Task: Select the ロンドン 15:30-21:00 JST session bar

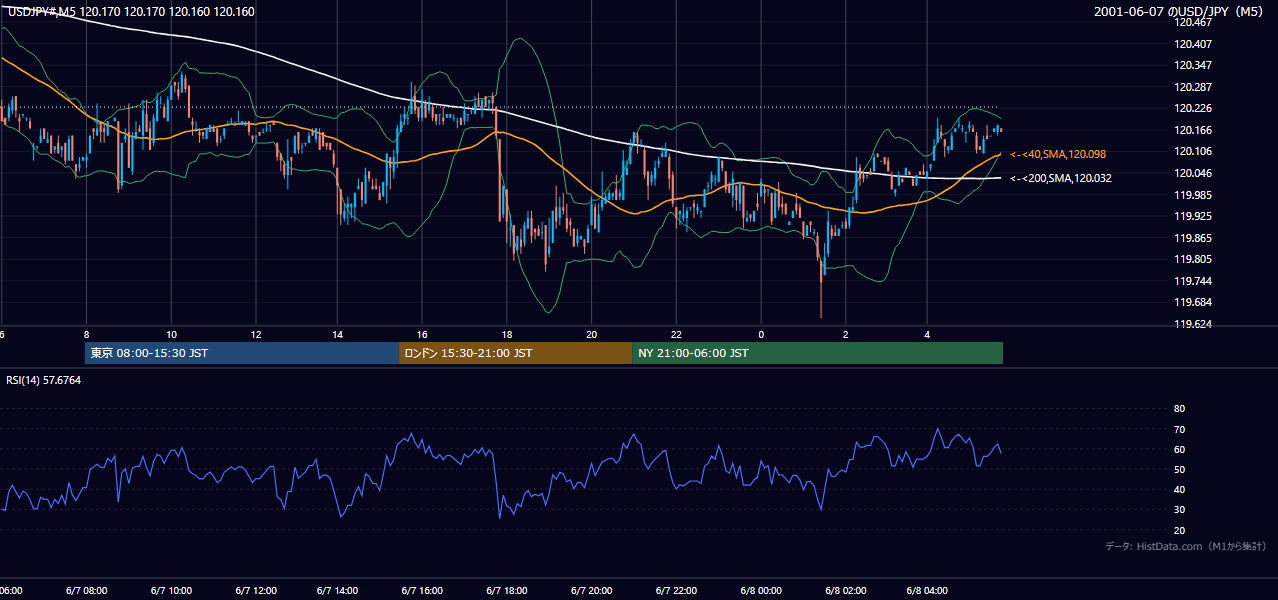Action: [515, 353]
